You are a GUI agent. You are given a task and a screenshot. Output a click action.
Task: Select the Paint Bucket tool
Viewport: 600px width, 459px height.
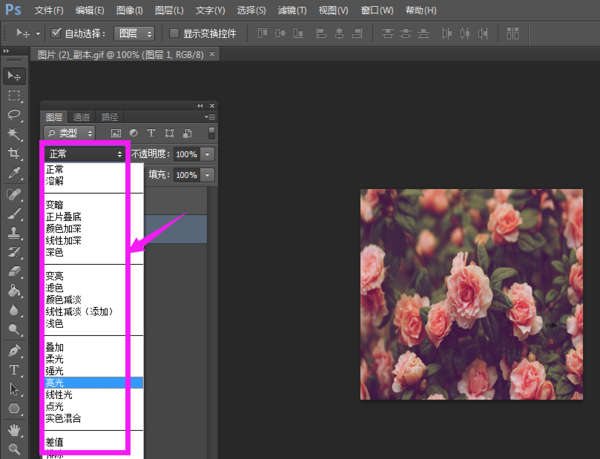[14, 291]
